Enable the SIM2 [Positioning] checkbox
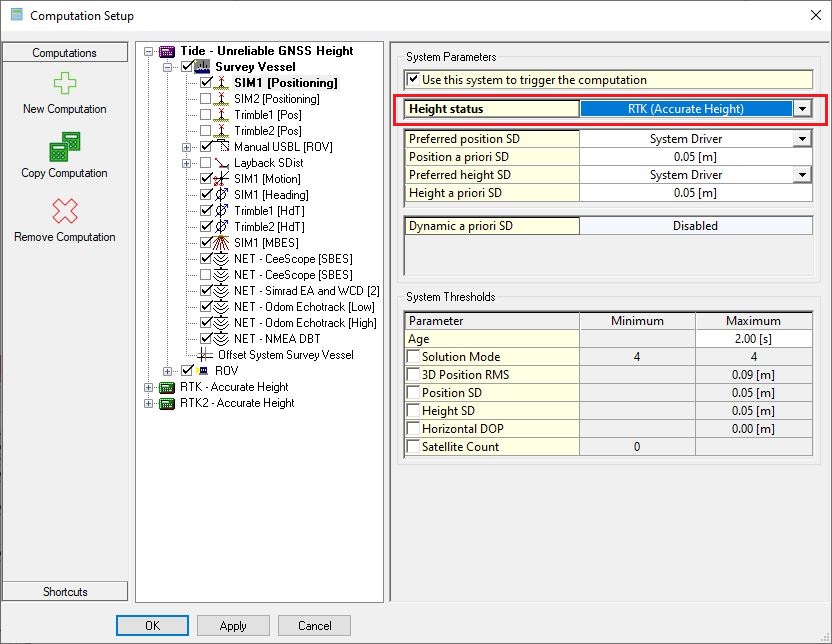The width and height of the screenshot is (832, 644). pos(206,99)
